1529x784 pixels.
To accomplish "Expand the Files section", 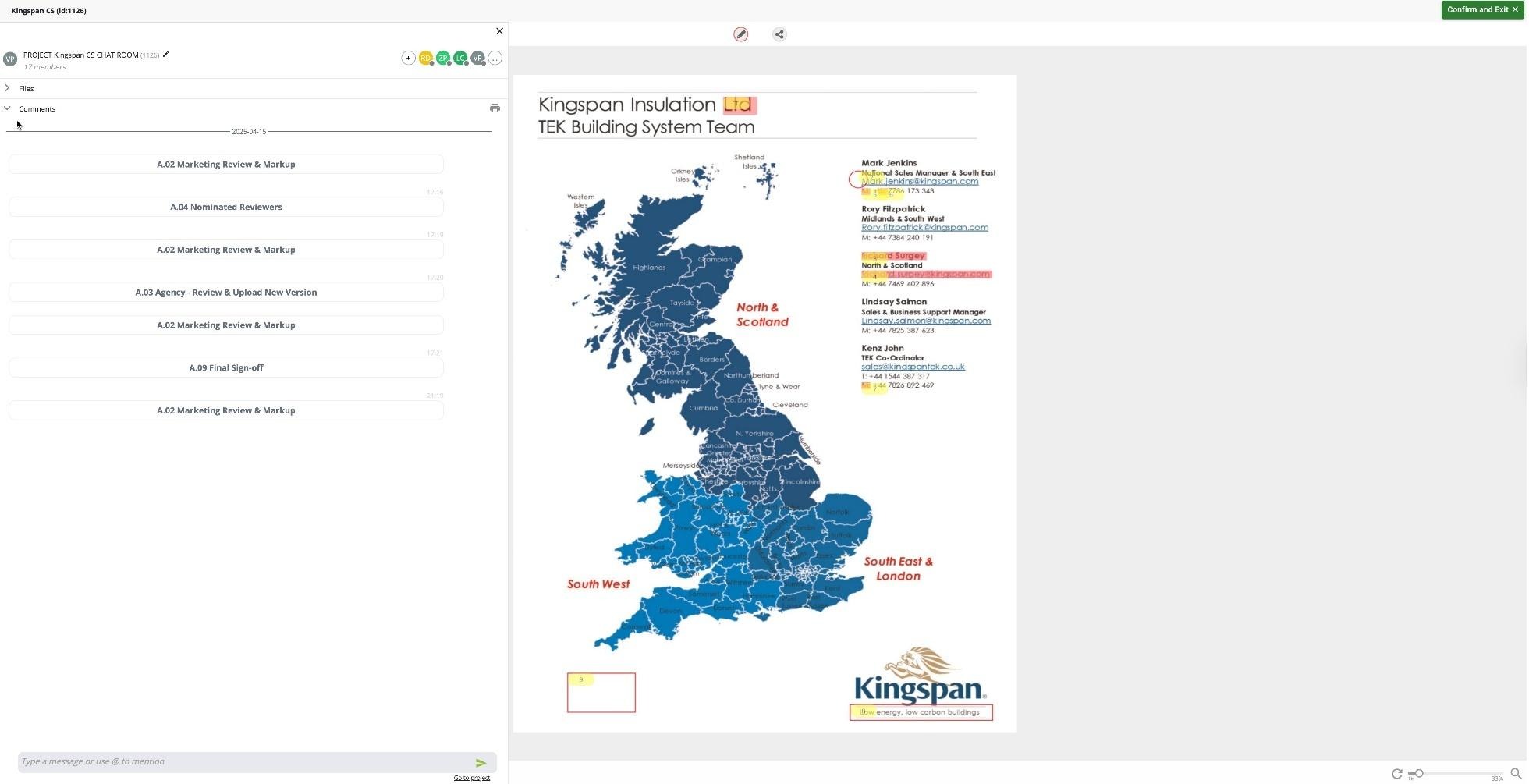I will [8, 88].
